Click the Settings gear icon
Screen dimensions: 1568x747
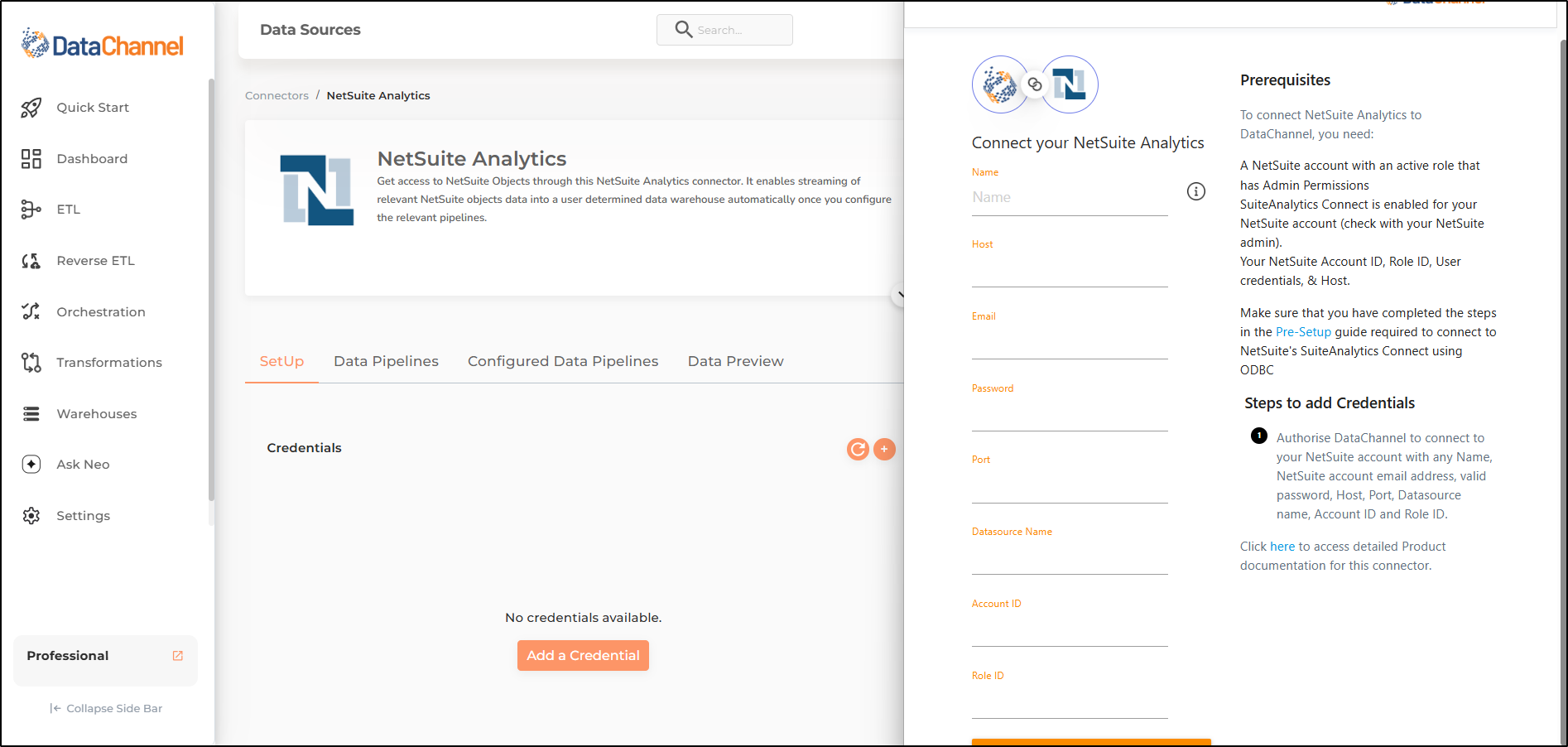point(31,516)
